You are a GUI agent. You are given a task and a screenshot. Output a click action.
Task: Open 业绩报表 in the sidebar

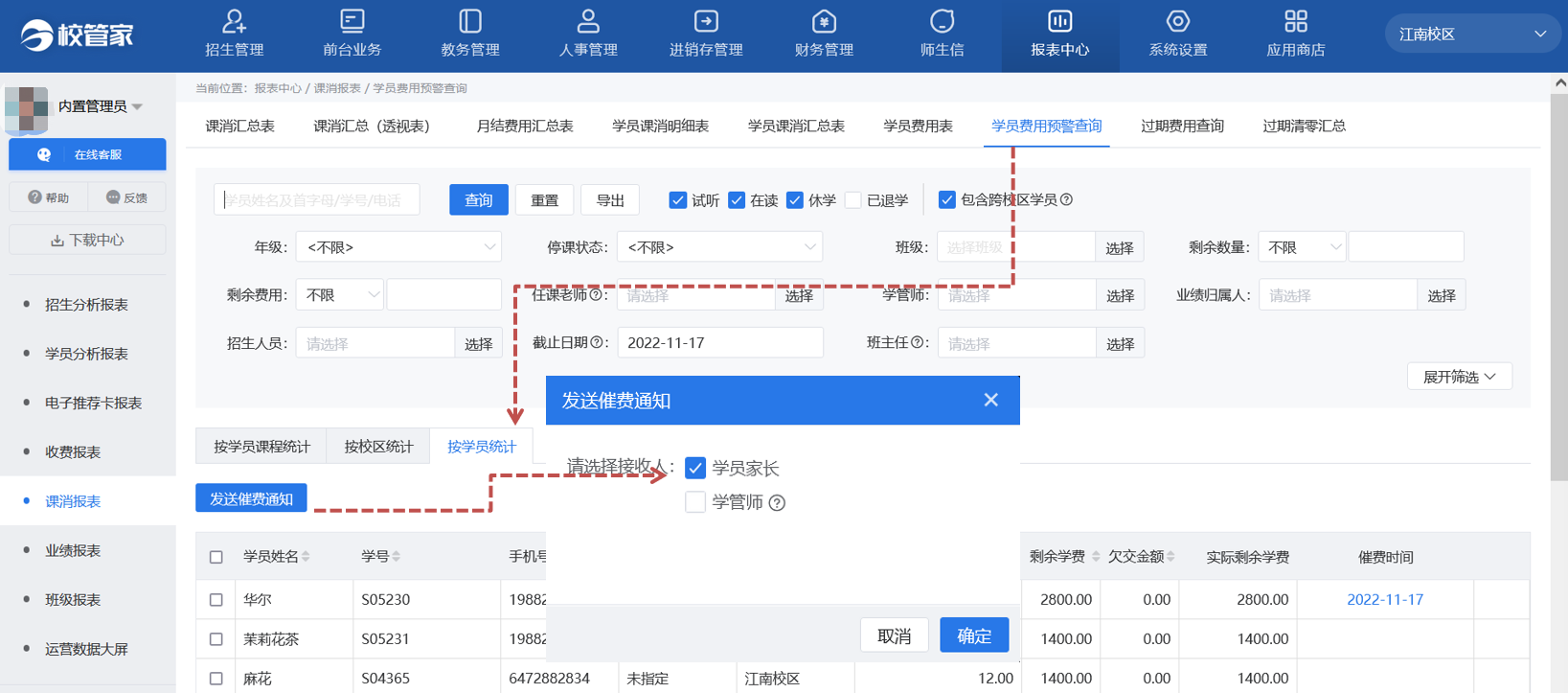tap(73, 551)
